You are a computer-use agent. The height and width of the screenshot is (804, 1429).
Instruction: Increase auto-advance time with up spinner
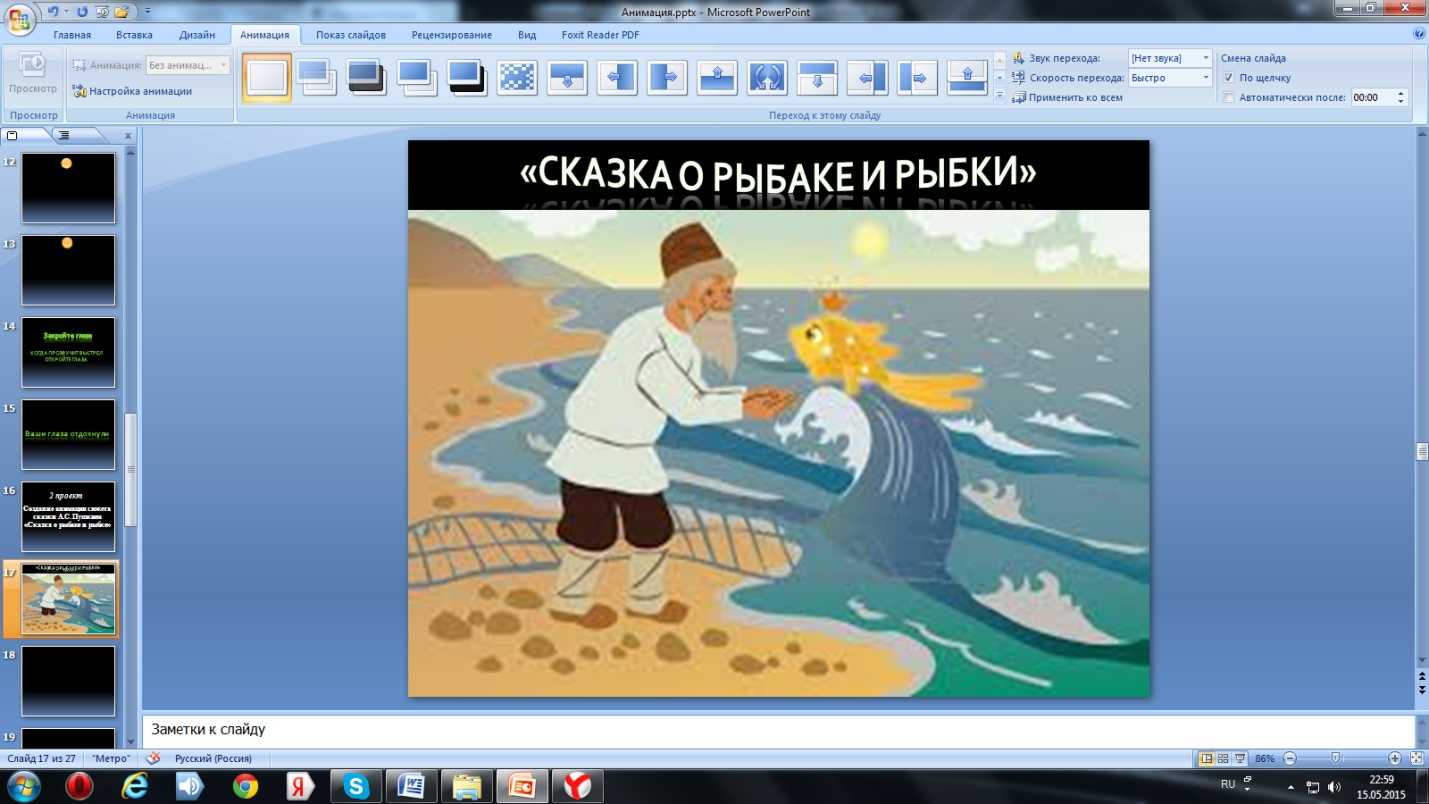[1400, 93]
